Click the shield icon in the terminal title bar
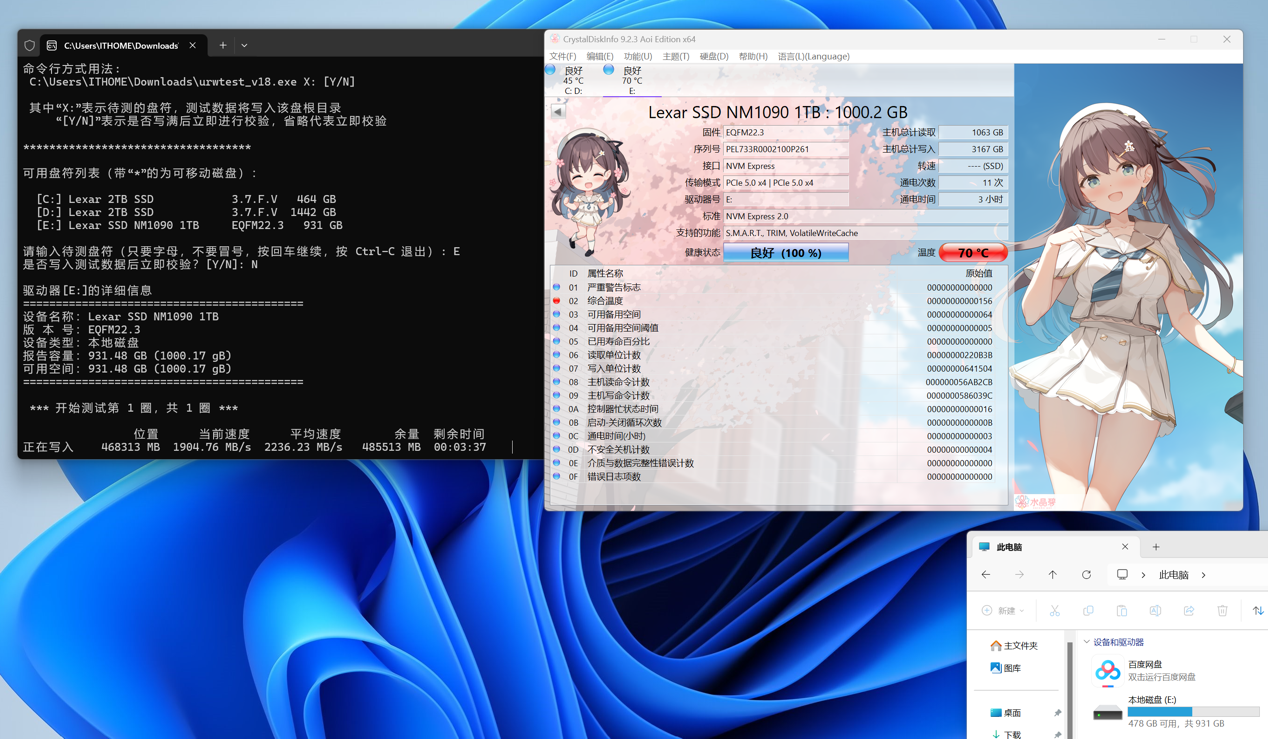Image resolution: width=1268 pixels, height=739 pixels. [x=30, y=46]
